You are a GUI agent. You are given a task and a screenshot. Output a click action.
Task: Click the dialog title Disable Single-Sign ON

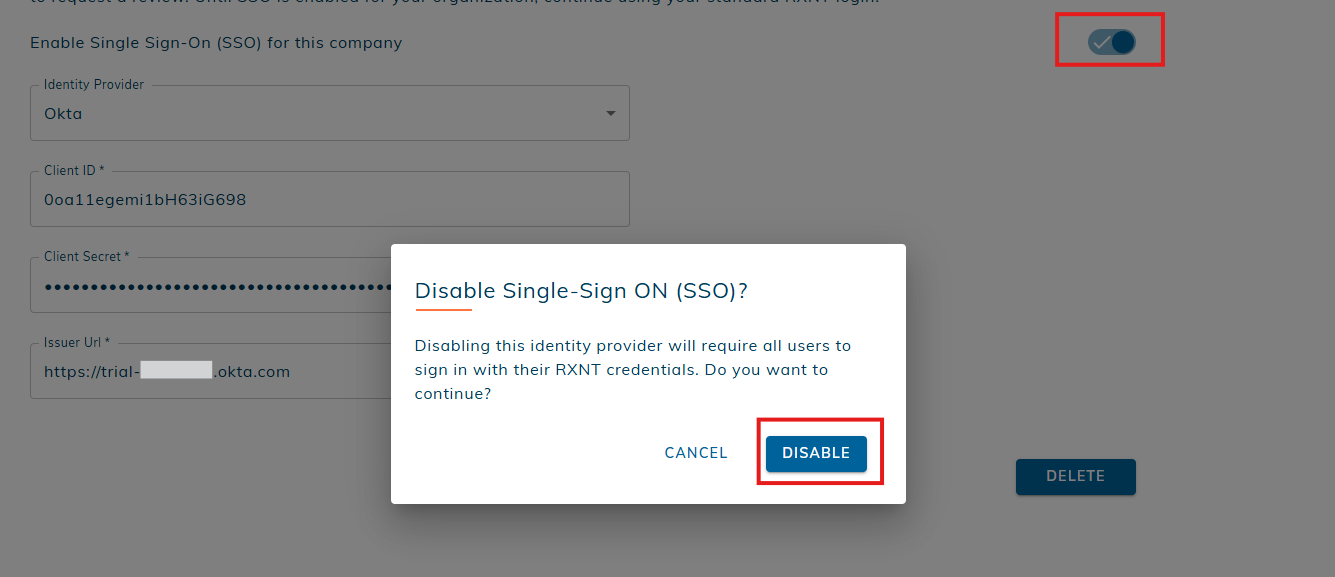click(581, 291)
